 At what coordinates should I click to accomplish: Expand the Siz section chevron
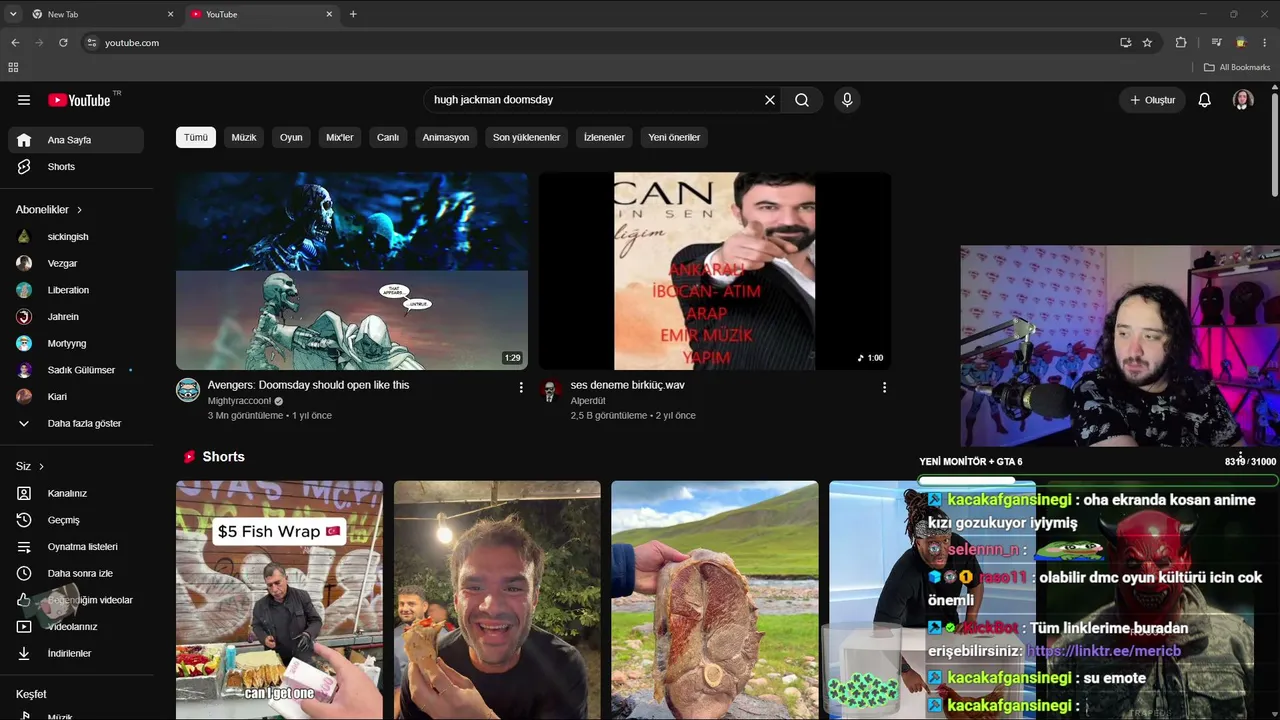click(x=41, y=466)
